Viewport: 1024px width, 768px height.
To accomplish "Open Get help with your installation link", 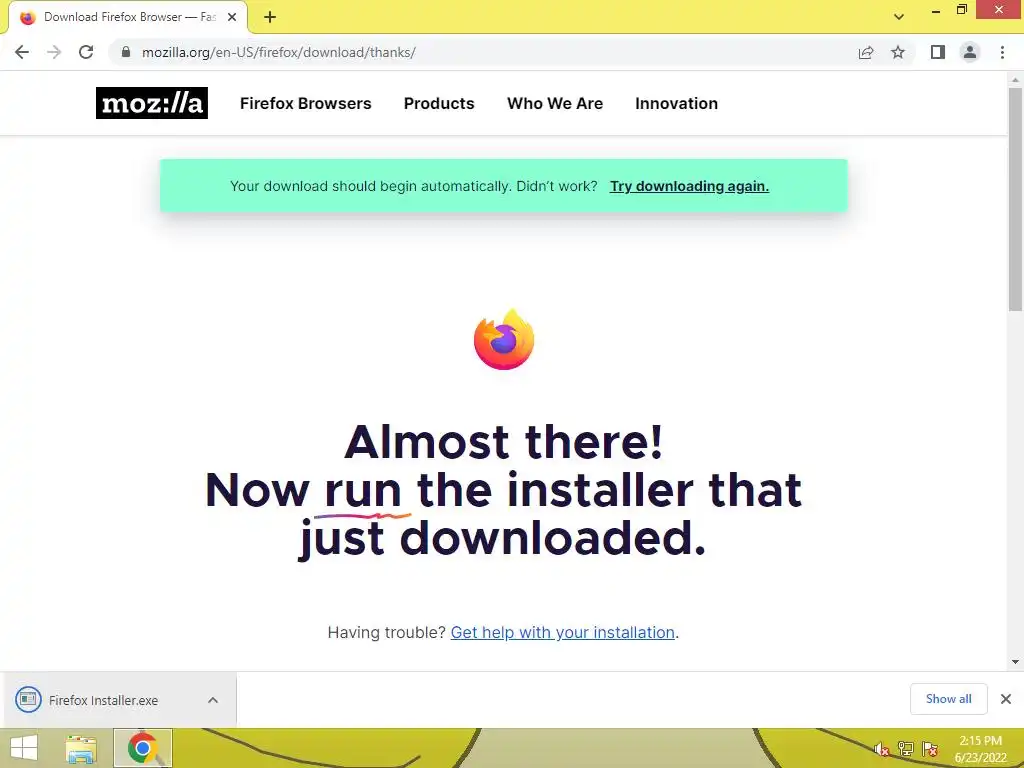I will [x=562, y=632].
